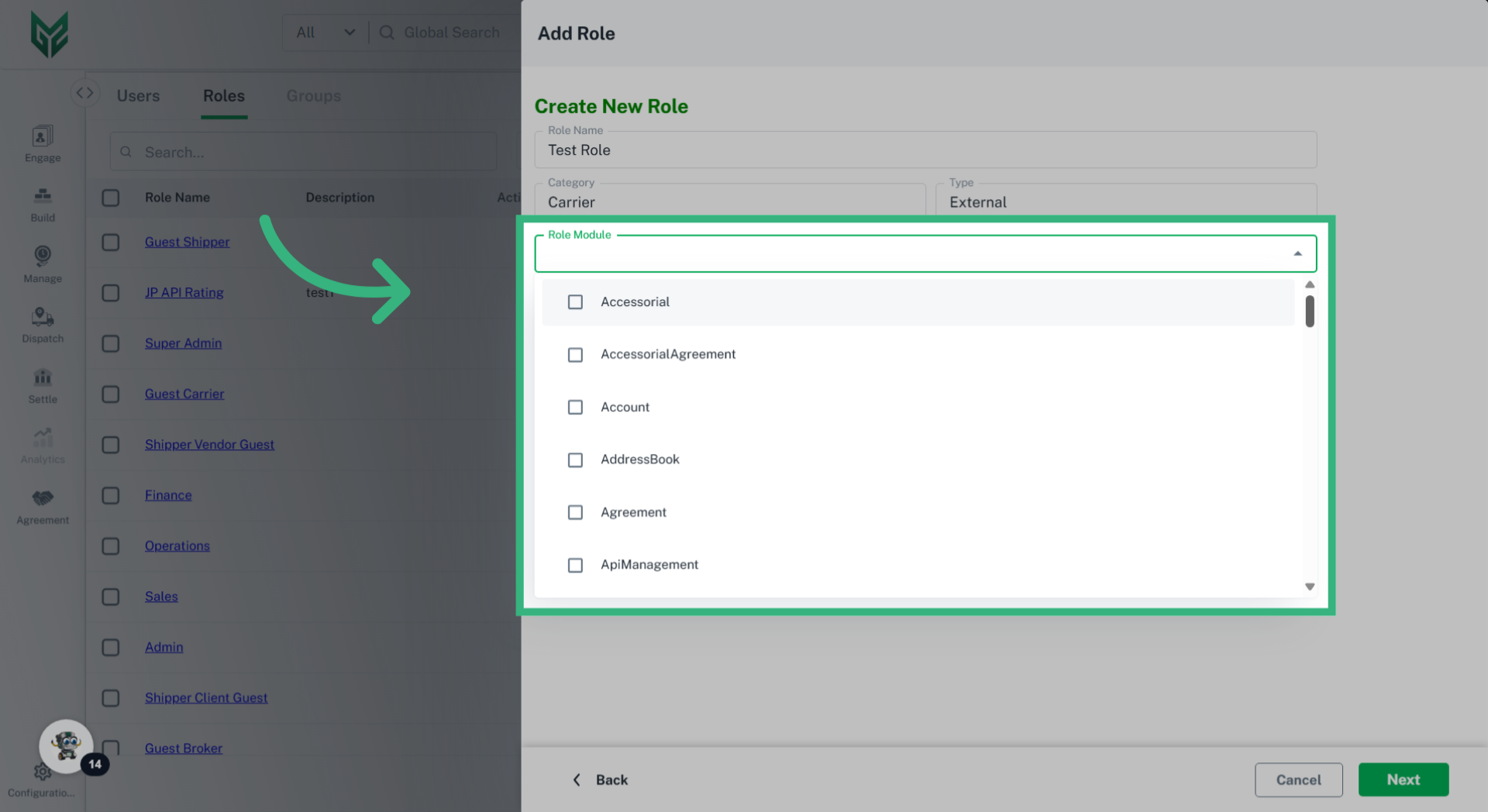Enable the Account module checkbox
The width and height of the screenshot is (1488, 812).
[x=575, y=407]
